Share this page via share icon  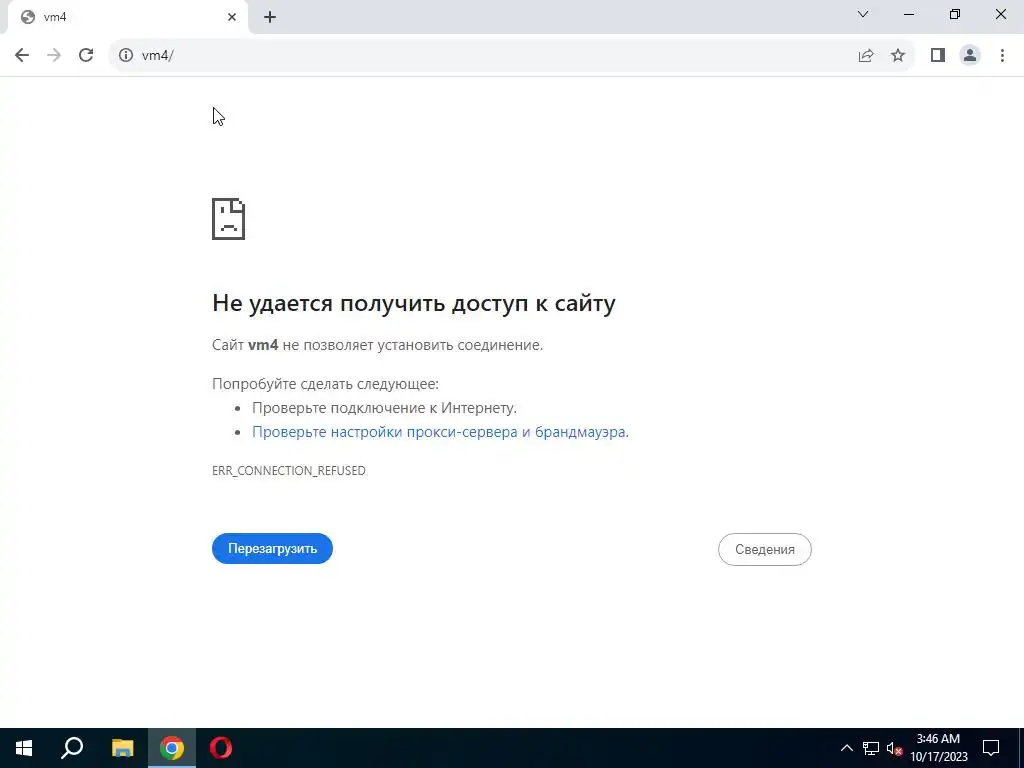[x=866, y=56]
